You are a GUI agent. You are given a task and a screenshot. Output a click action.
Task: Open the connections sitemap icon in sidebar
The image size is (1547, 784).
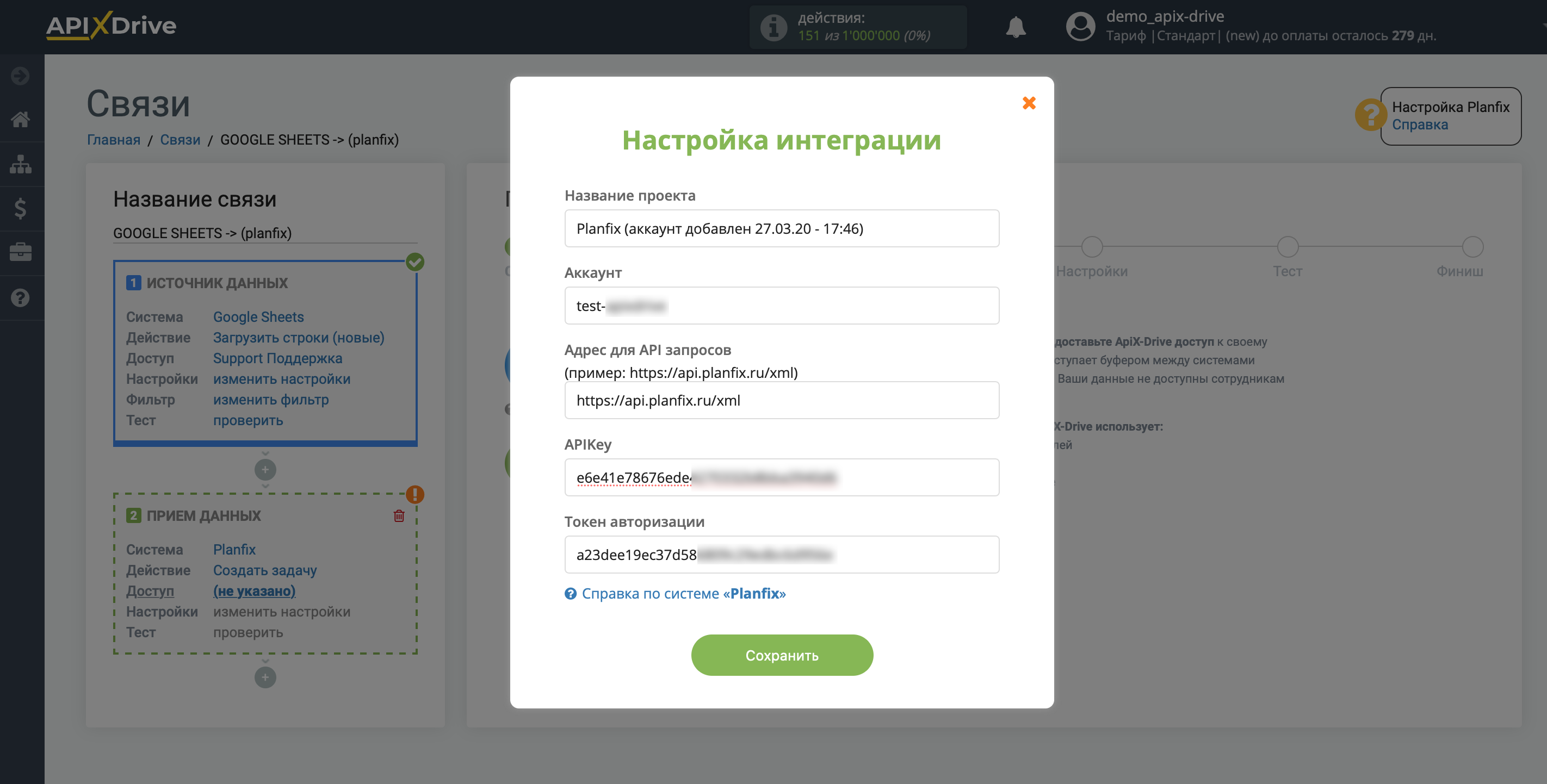point(21,164)
